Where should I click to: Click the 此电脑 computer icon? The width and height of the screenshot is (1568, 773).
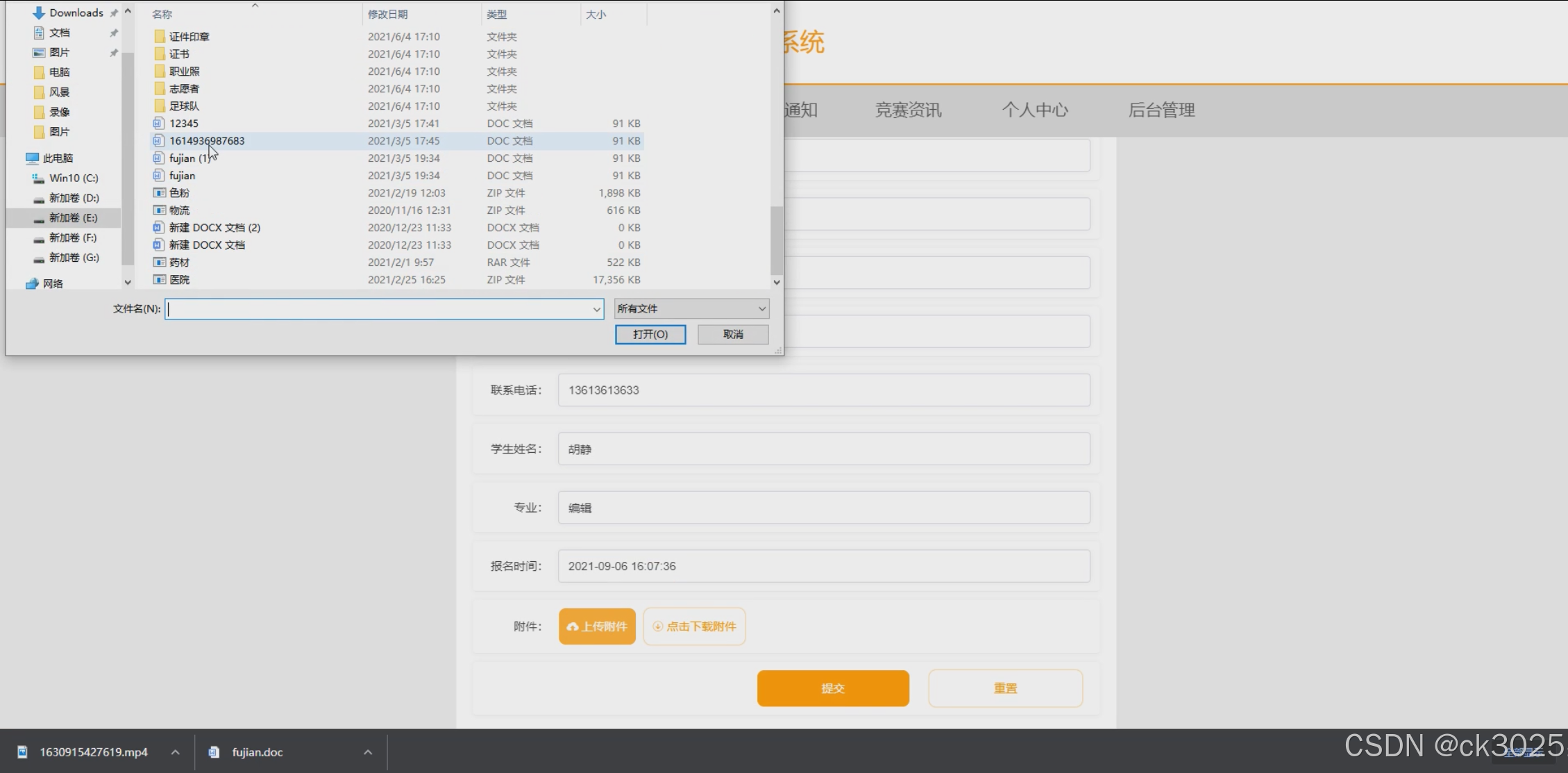pyautogui.click(x=33, y=158)
